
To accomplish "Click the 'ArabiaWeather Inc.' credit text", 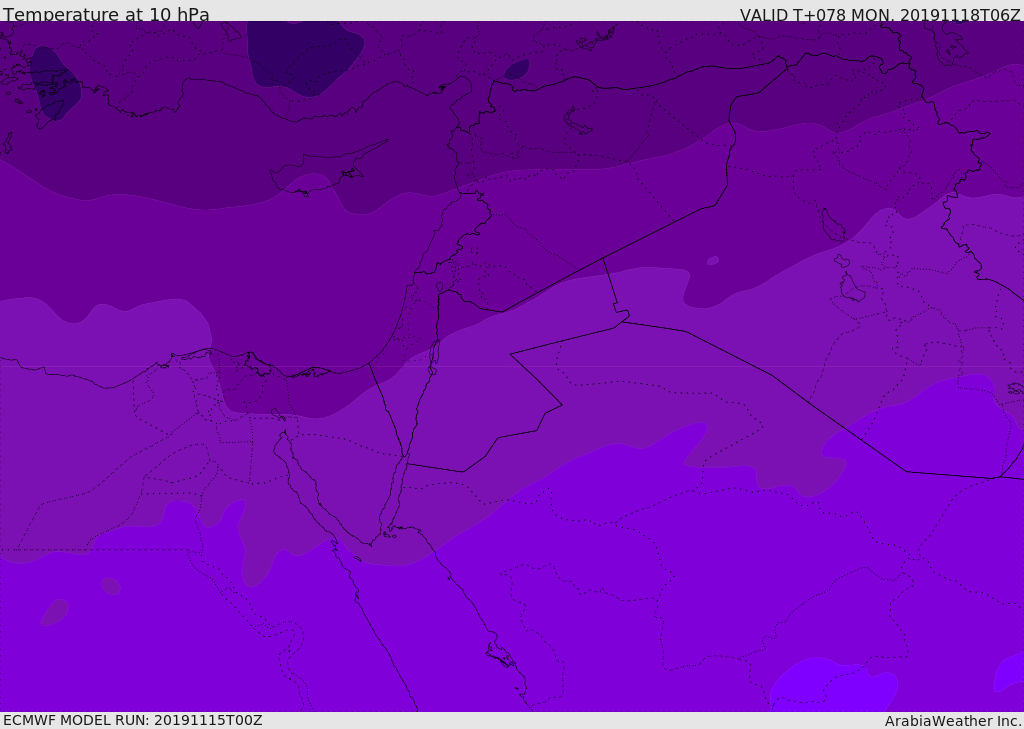I will (x=953, y=721).
